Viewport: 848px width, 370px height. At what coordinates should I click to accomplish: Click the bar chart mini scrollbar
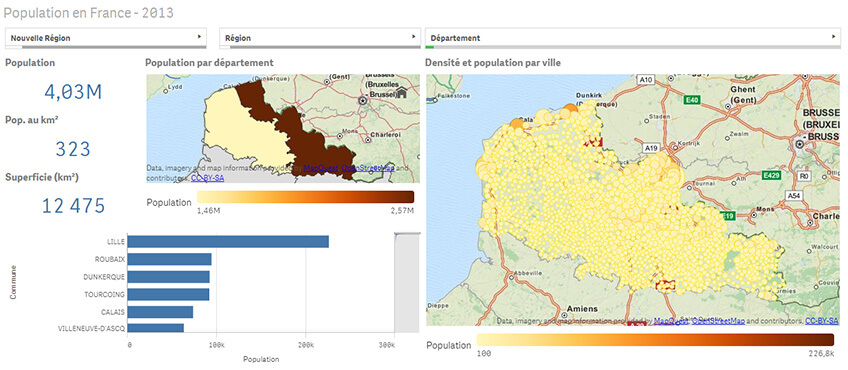click(407, 282)
